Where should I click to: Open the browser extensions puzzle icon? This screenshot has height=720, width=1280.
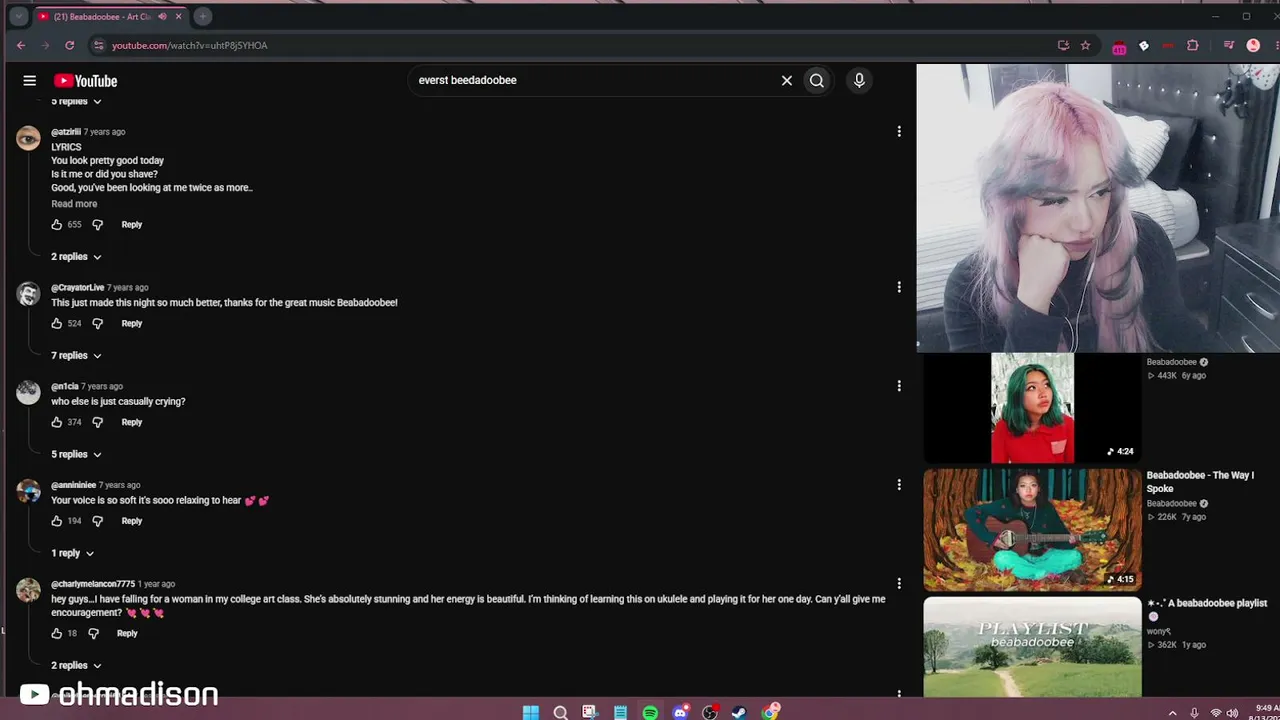point(1193,45)
